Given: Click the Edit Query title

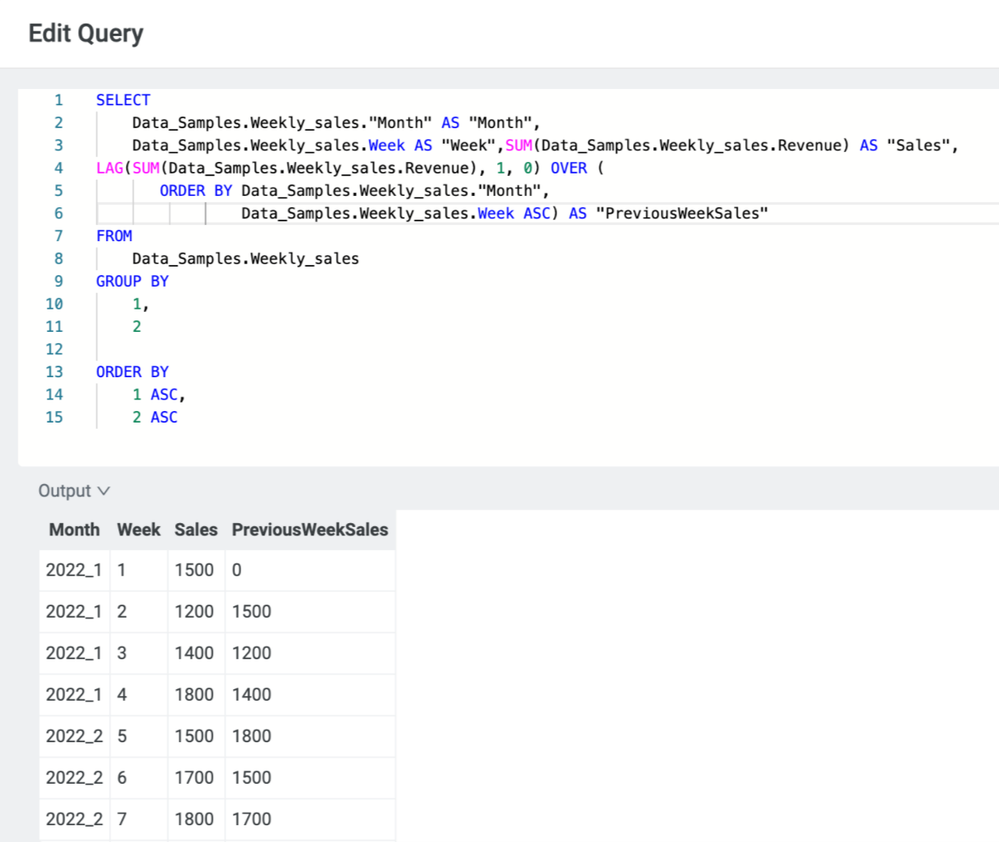Looking at the screenshot, I should click(x=86, y=33).
